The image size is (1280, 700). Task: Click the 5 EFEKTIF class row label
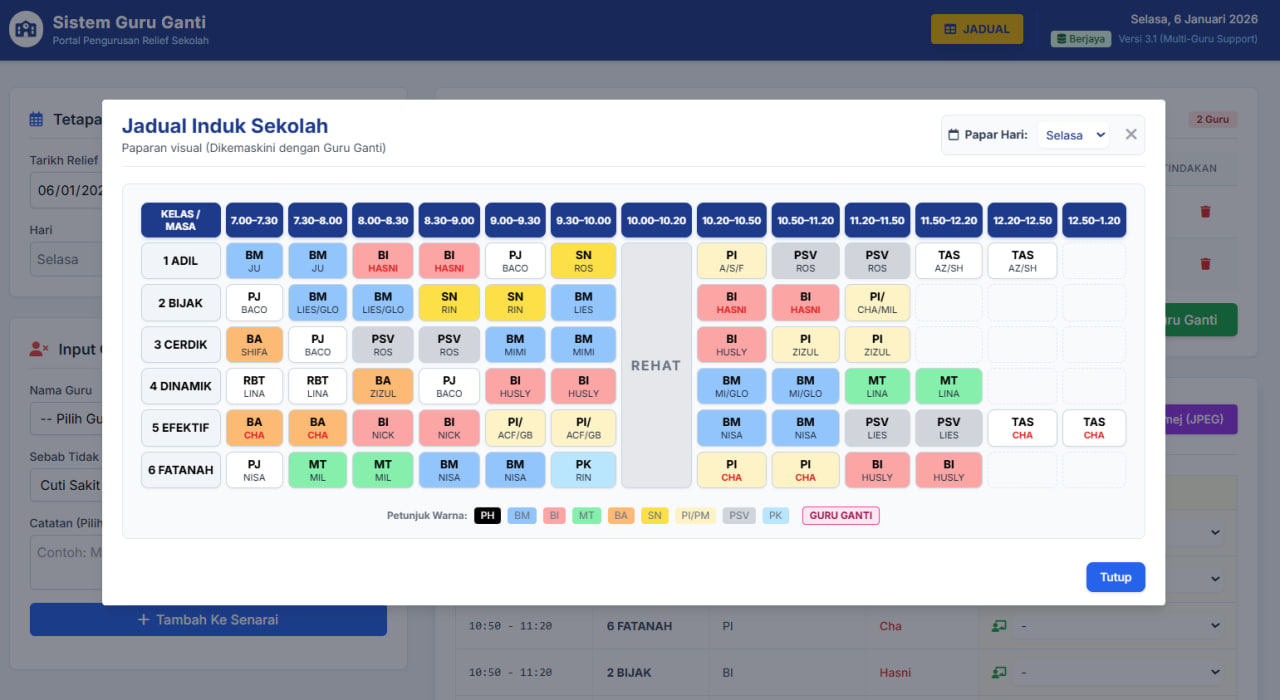point(180,428)
